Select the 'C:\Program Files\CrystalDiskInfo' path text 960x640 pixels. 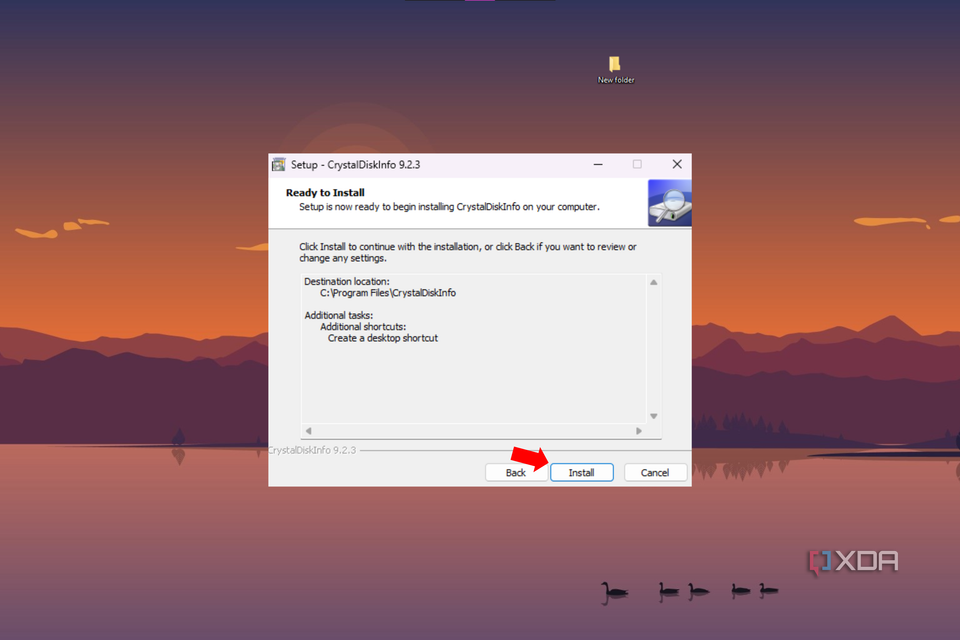(x=388, y=293)
